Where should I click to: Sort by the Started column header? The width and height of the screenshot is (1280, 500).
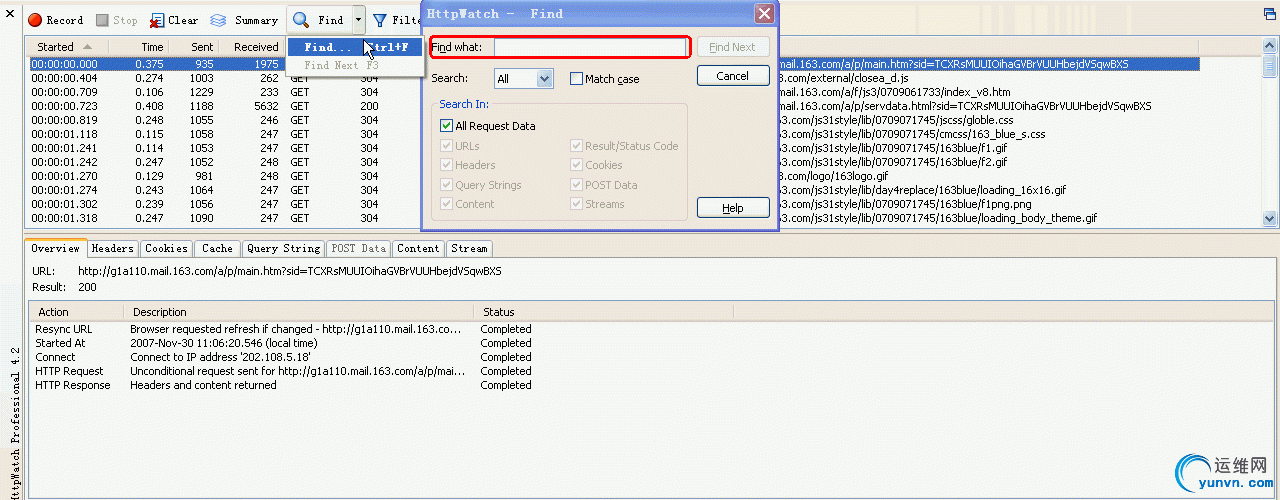pyautogui.click(x=67, y=47)
